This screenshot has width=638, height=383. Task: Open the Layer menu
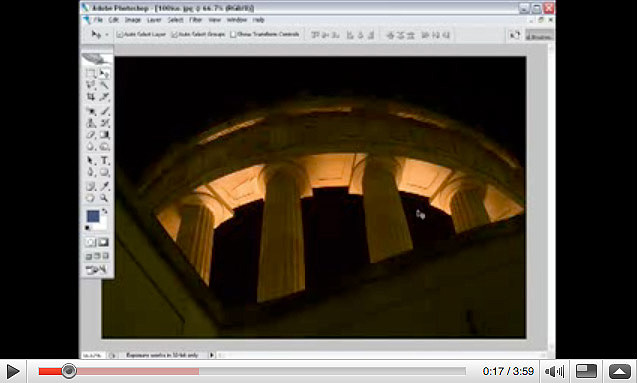154,20
